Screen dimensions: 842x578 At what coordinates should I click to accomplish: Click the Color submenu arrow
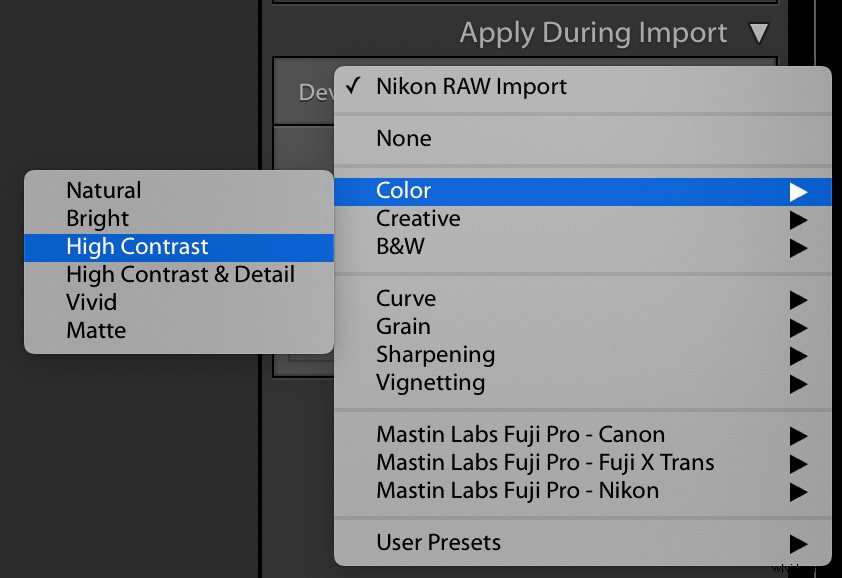coord(796,190)
